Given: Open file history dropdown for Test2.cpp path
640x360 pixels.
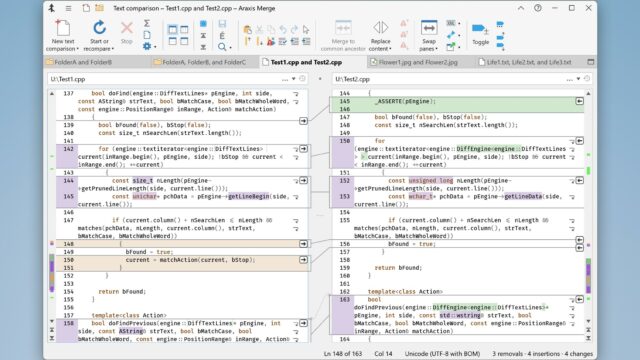Looking at the screenshot, I should 578,79.
